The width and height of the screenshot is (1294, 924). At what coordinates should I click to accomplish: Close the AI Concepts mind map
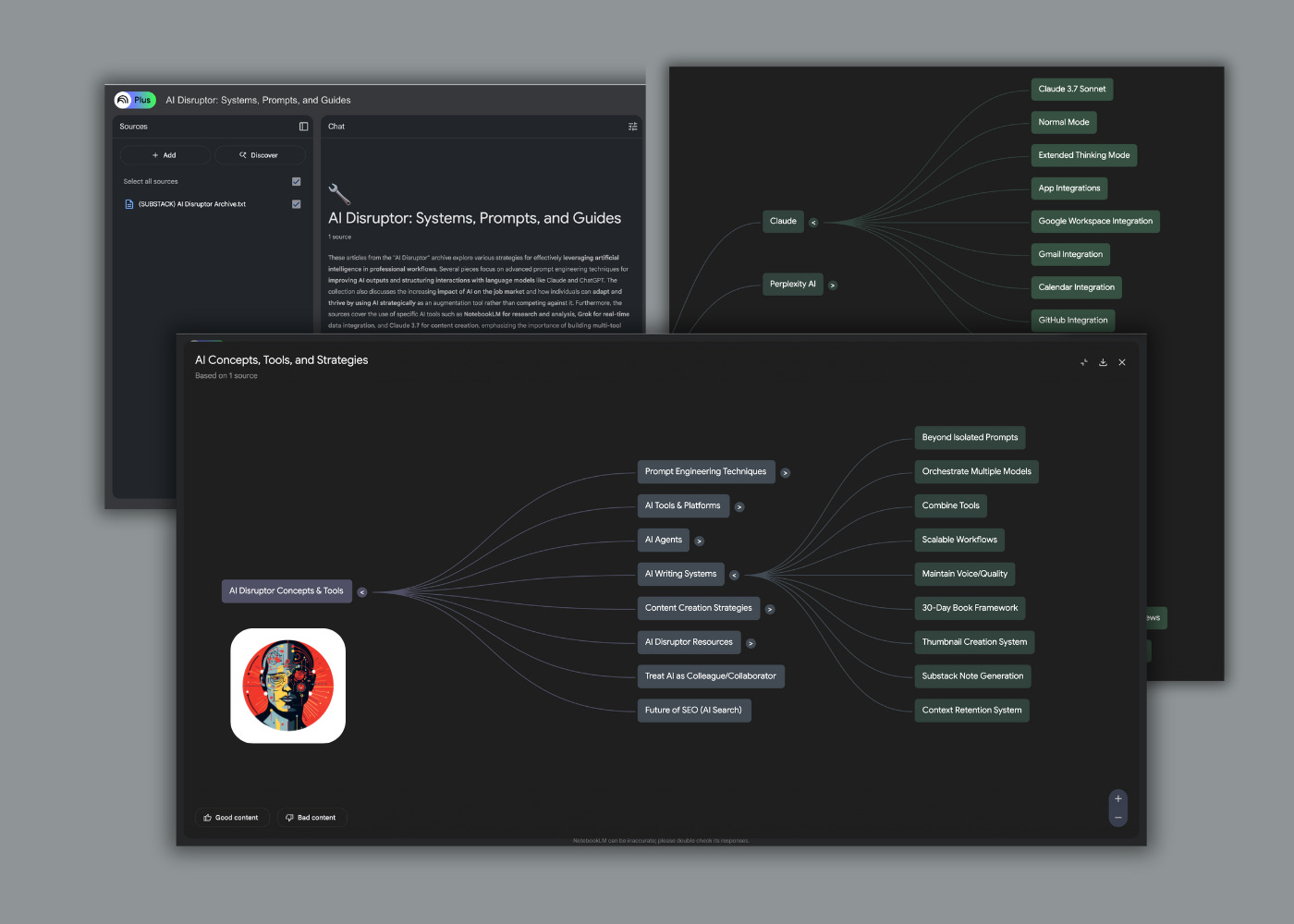point(1122,362)
